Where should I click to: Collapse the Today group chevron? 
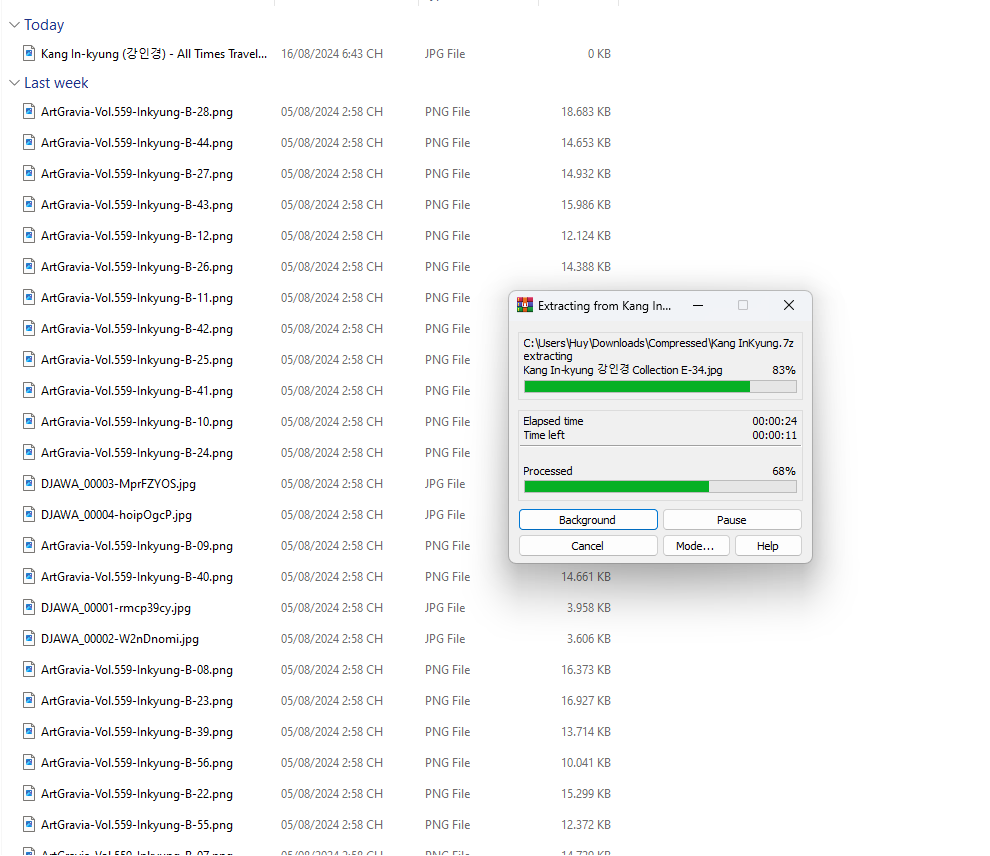14,25
